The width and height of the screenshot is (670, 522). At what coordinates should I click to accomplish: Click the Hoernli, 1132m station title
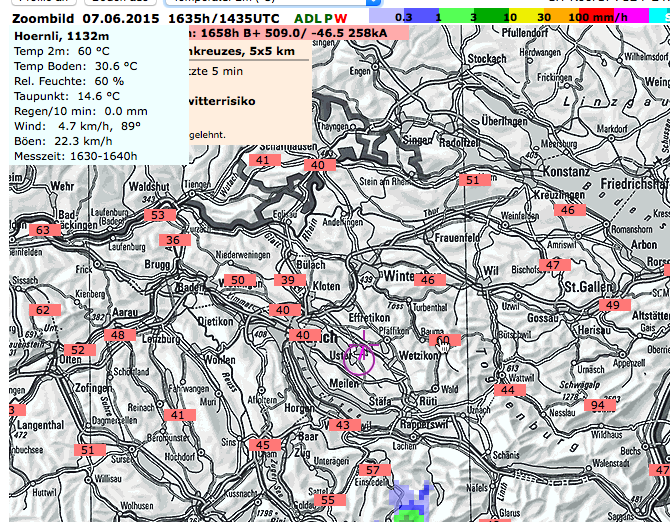[x=62, y=36]
